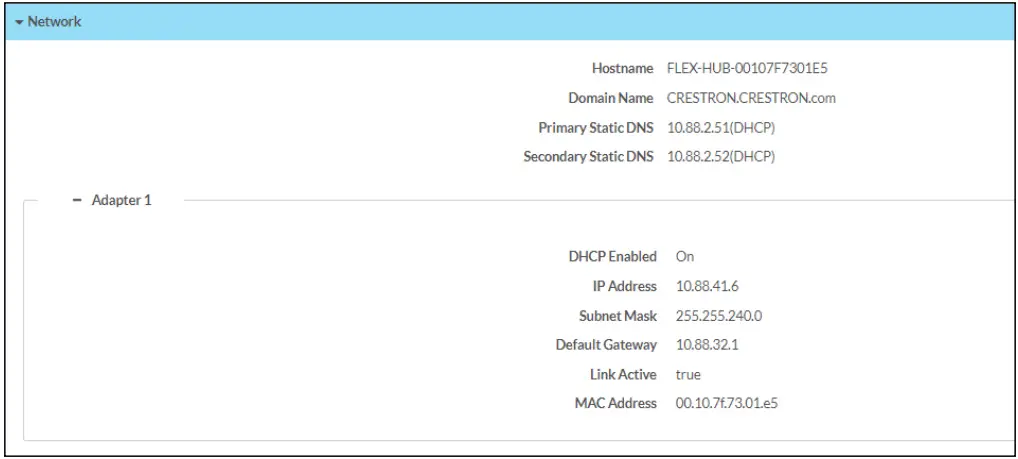Select the MAC address 00.10.7f.73.01.e5
This screenshot has width=1018, height=459.
(x=732, y=404)
